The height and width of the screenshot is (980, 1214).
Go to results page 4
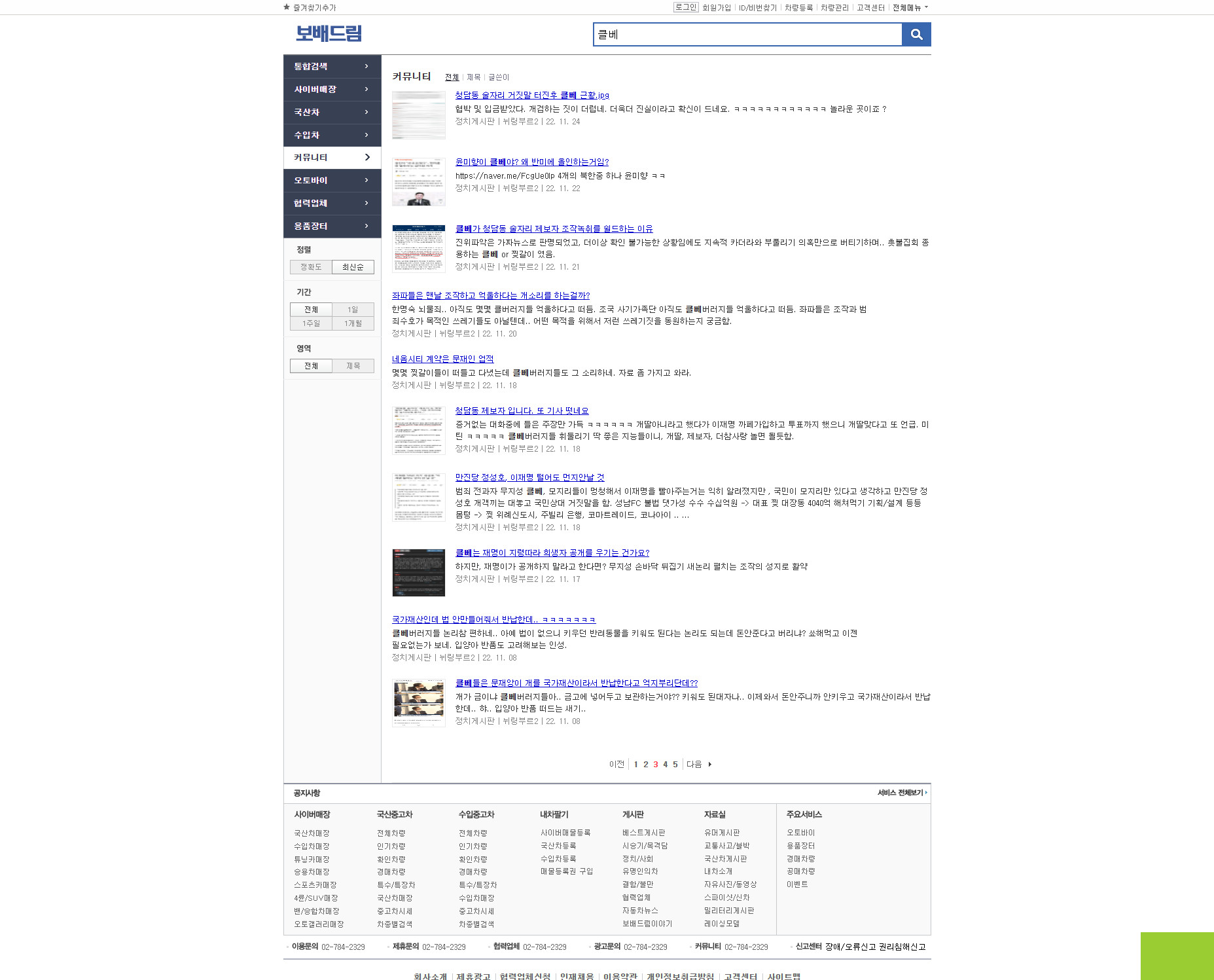pyautogui.click(x=665, y=764)
